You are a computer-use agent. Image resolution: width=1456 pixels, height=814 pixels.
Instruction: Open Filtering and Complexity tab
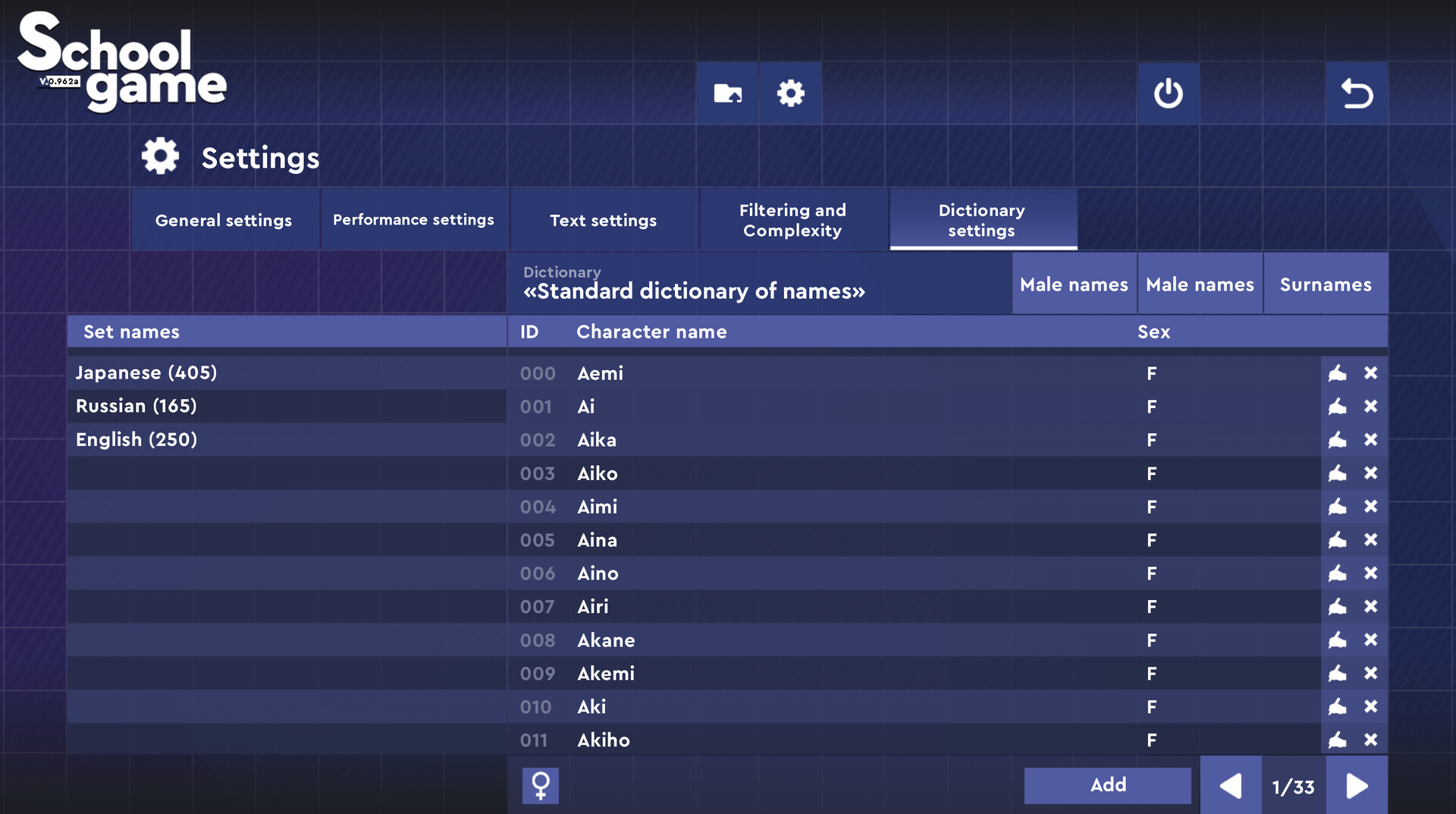point(792,220)
